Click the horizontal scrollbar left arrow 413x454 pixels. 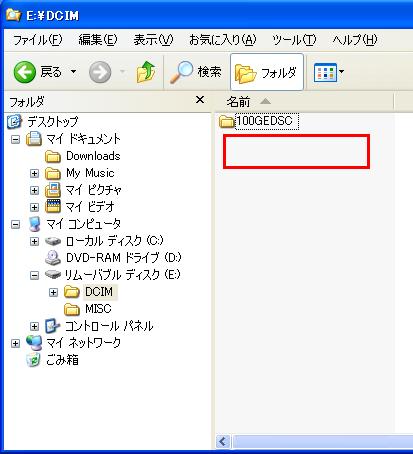223,442
